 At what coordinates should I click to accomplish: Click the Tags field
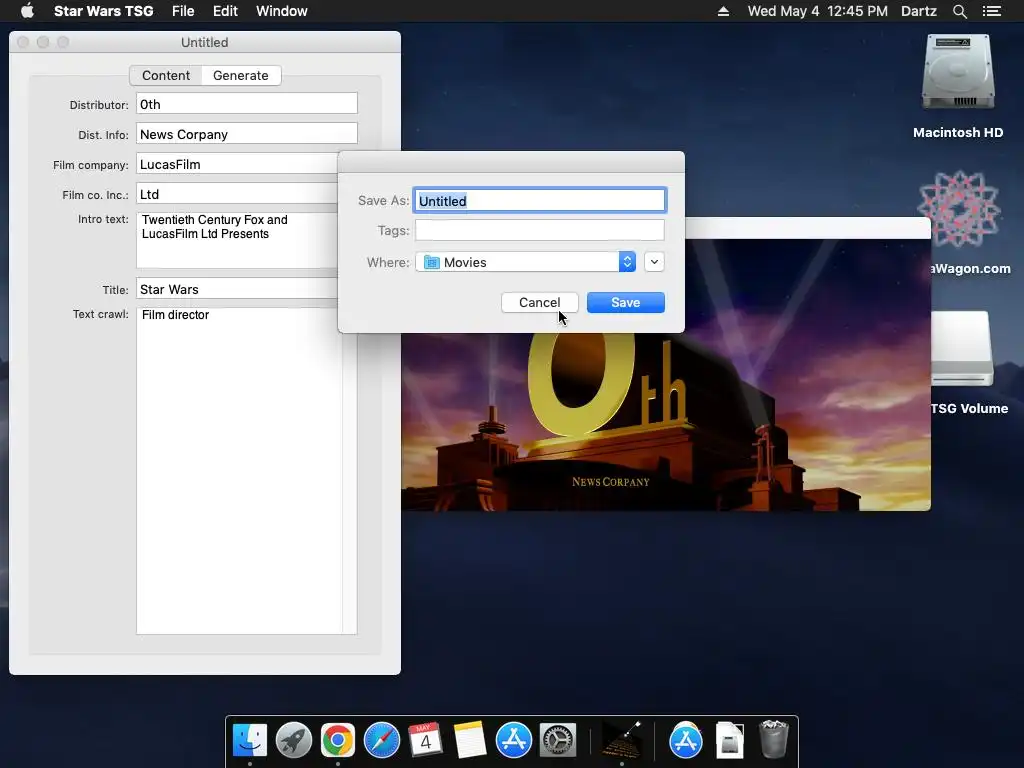(x=539, y=230)
